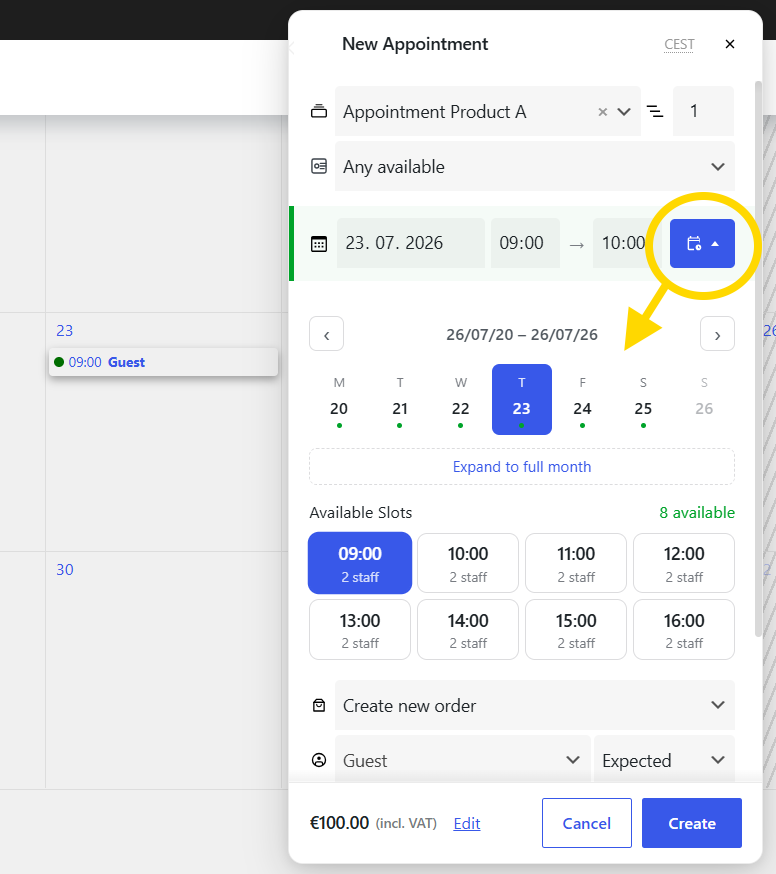
Task: Choose the 11:00 time slot
Action: (x=576, y=563)
